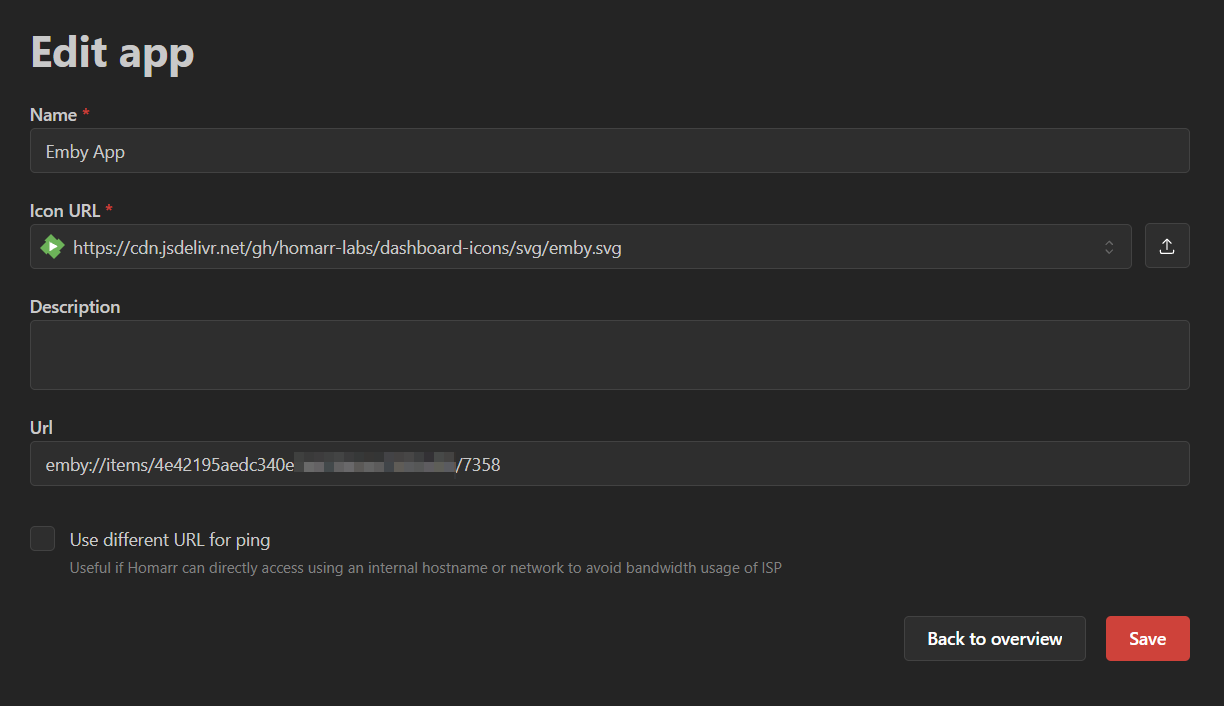
Task: Click the Description label
Action: point(75,307)
